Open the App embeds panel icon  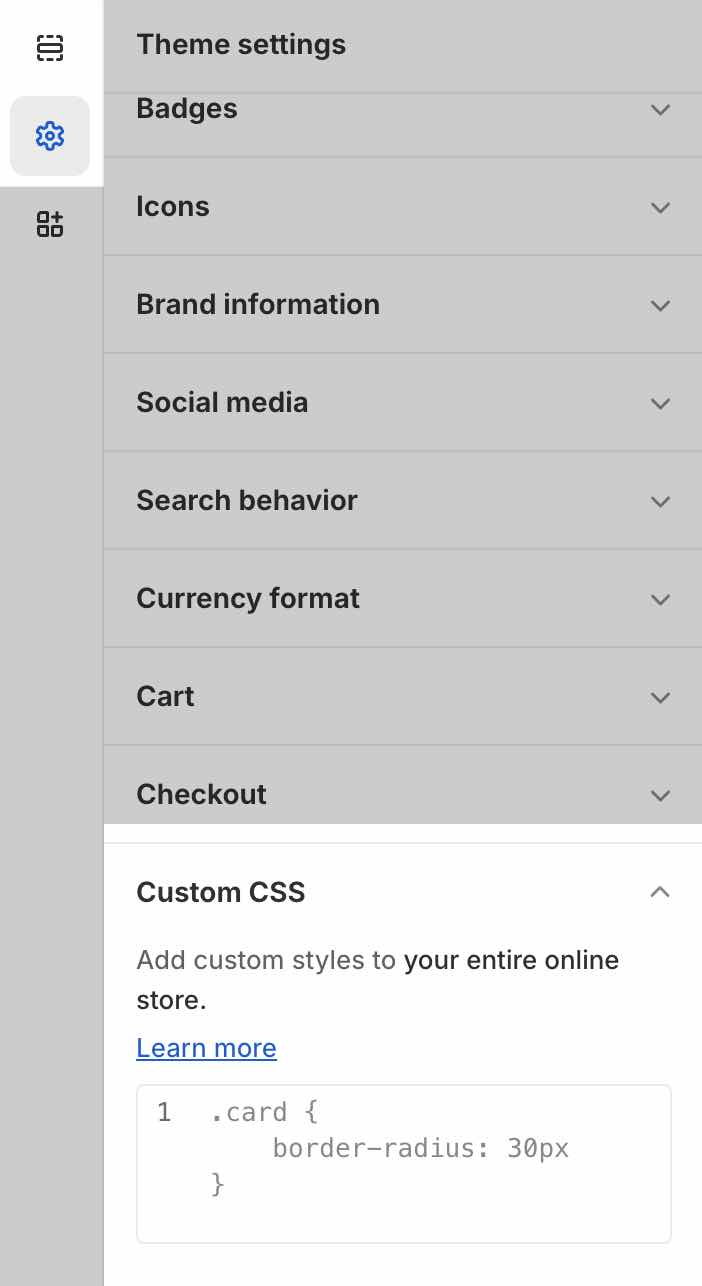(50, 224)
